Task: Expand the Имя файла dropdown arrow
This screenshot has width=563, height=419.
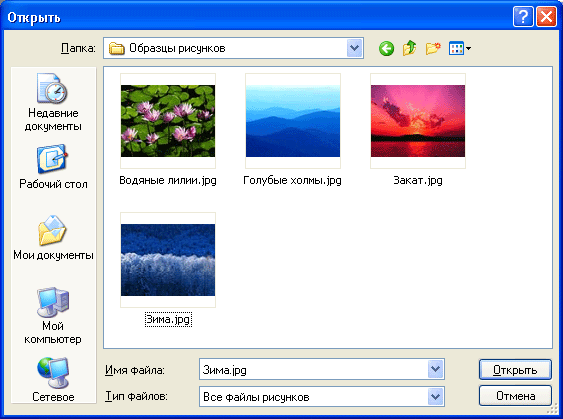Action: pos(436,369)
